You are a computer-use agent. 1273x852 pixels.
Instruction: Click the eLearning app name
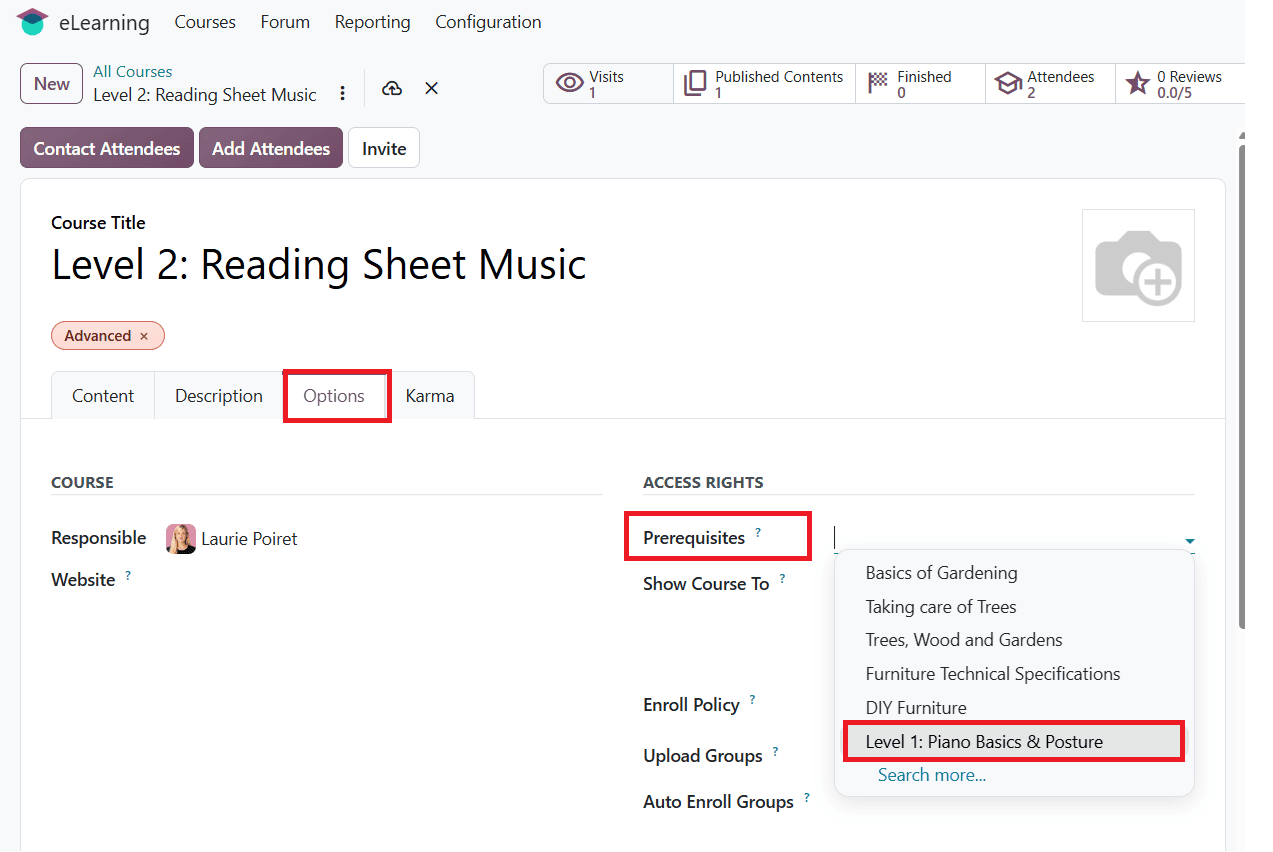(104, 22)
